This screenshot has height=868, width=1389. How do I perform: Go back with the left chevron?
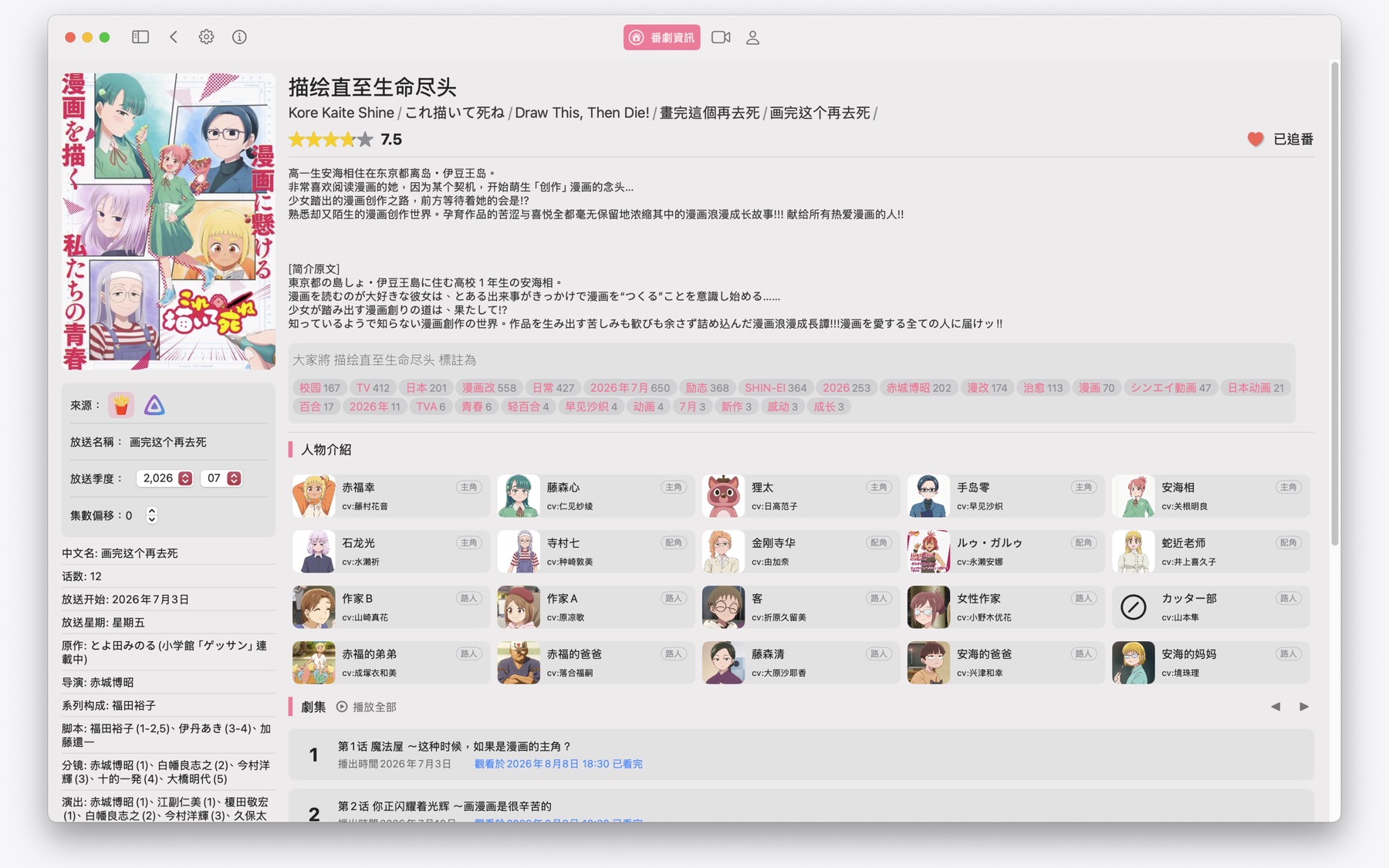pos(174,37)
